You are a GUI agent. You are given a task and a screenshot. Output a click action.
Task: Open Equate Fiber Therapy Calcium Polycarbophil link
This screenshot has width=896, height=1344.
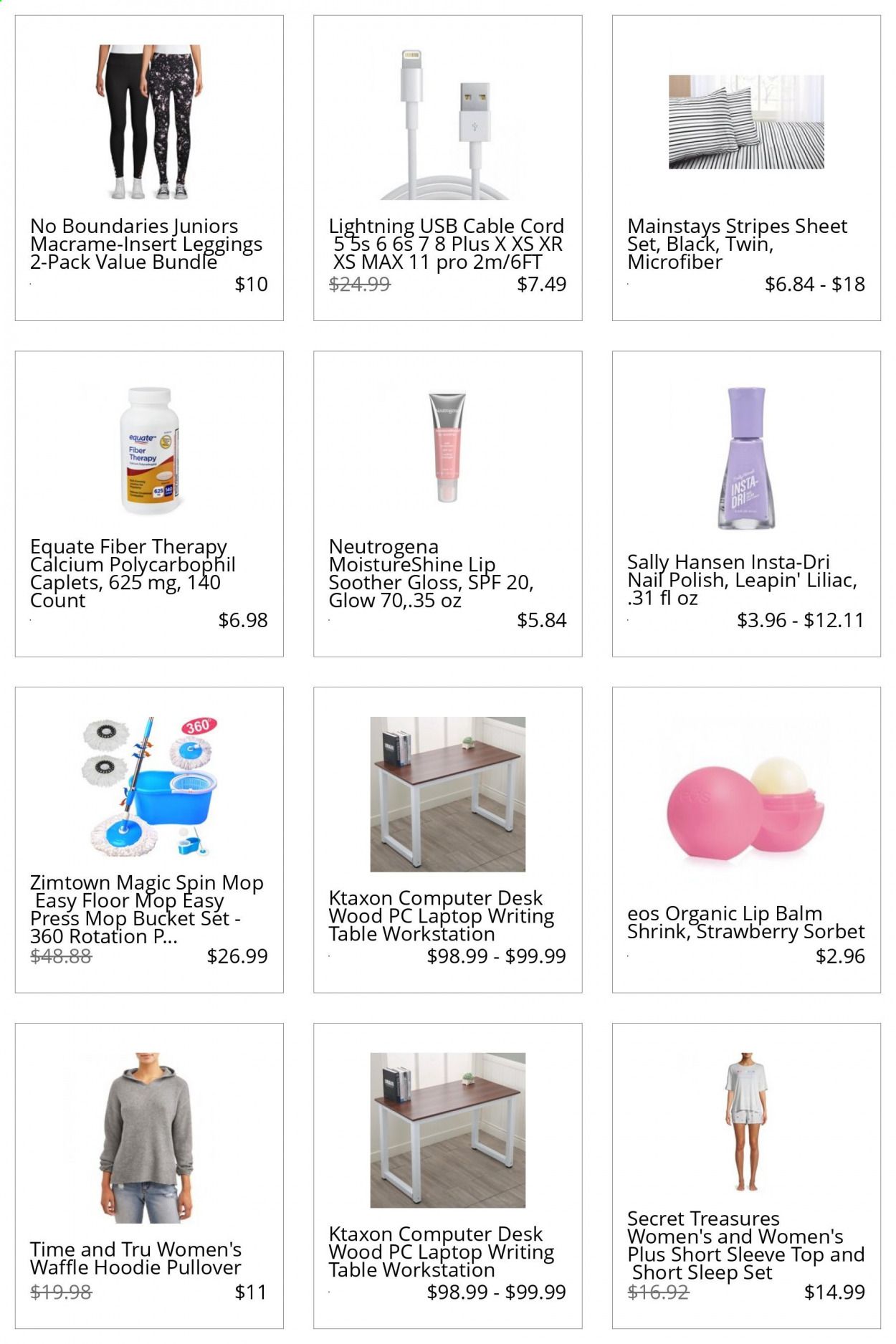tap(133, 573)
